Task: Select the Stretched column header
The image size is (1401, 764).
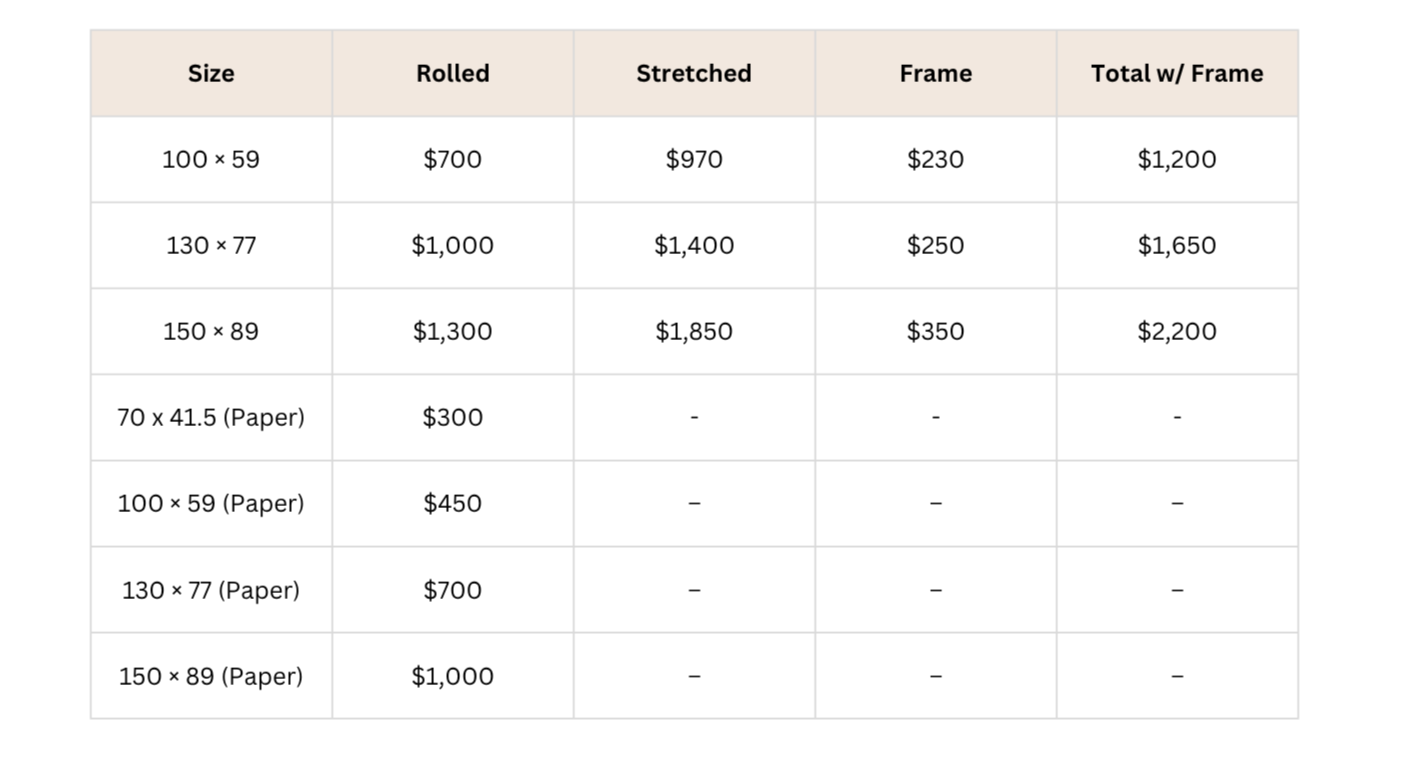Action: tap(694, 74)
